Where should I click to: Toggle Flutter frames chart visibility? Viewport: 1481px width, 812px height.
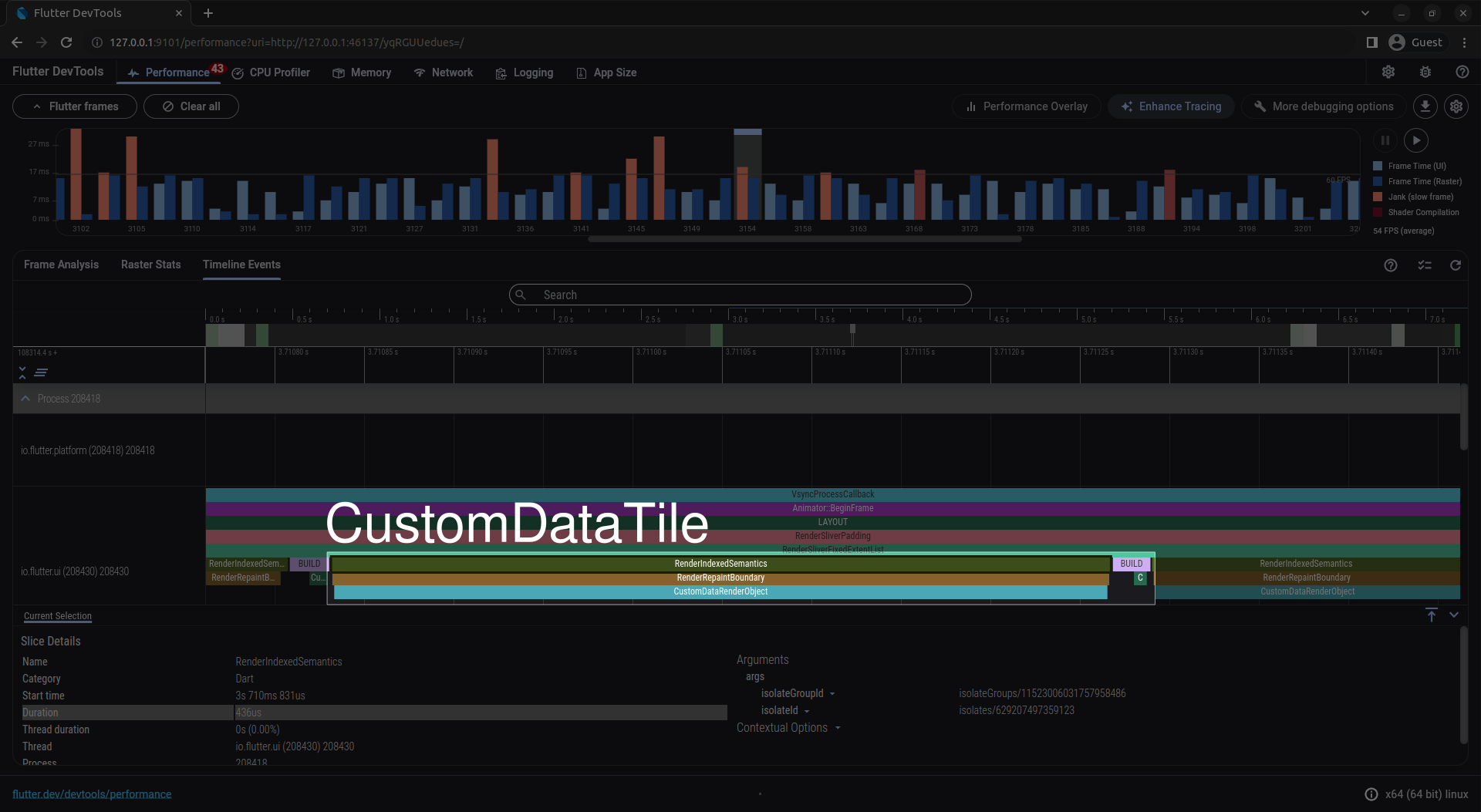[75, 106]
